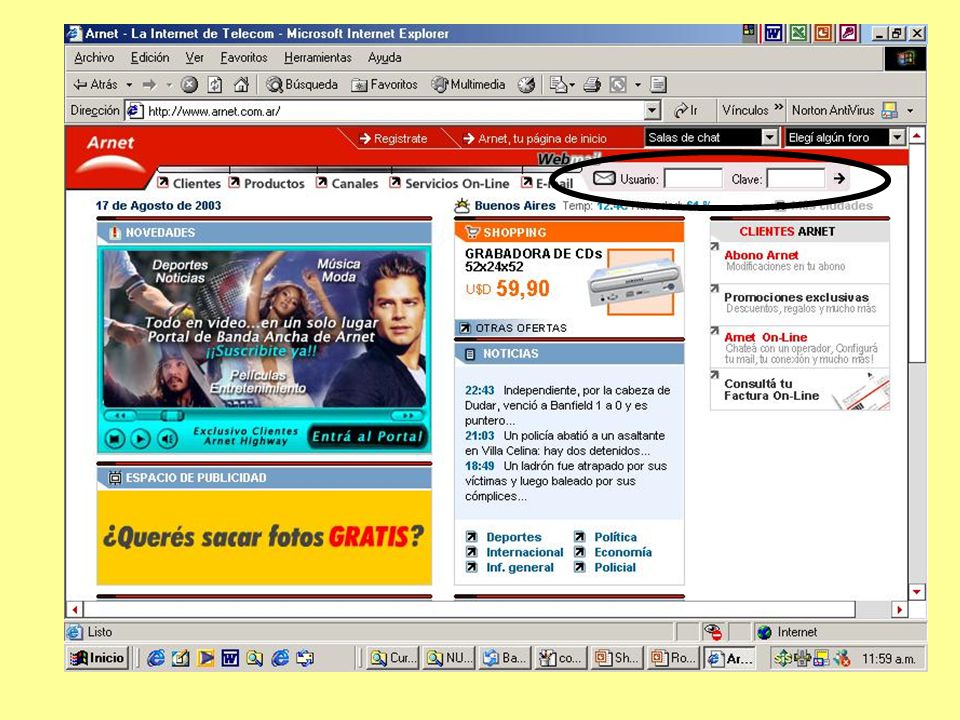Expand the Atrás back history dropdown arrow
This screenshot has height=720, width=960.
pyautogui.click(x=129, y=85)
